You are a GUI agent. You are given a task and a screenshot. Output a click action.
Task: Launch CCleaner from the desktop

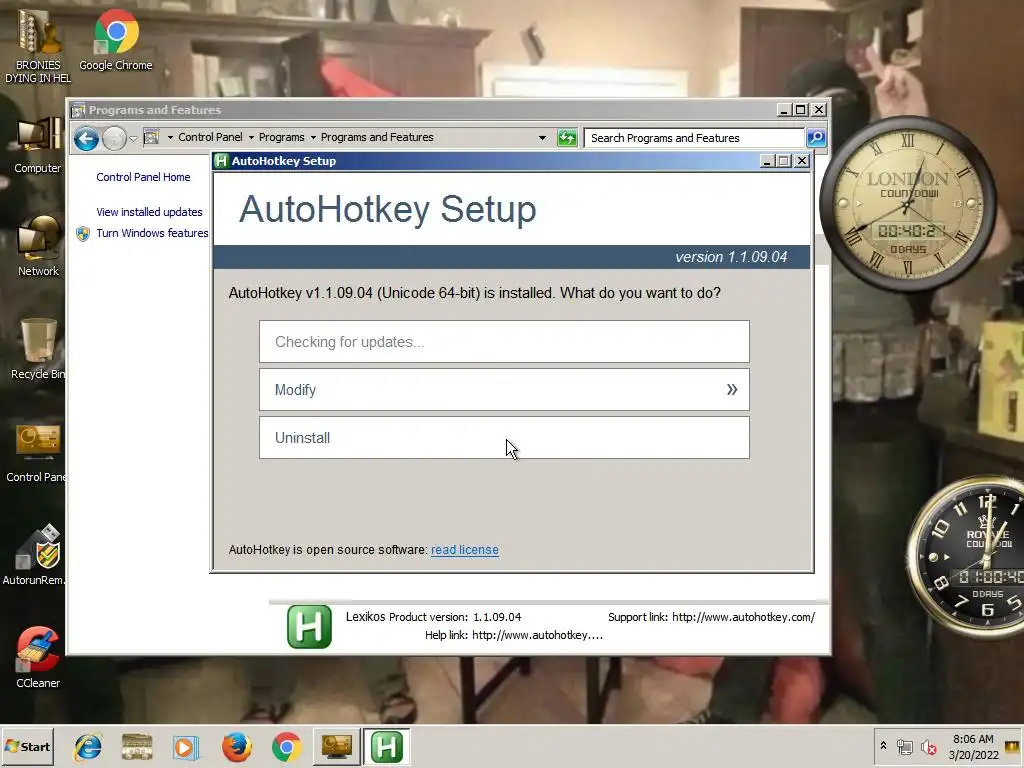[x=38, y=657]
